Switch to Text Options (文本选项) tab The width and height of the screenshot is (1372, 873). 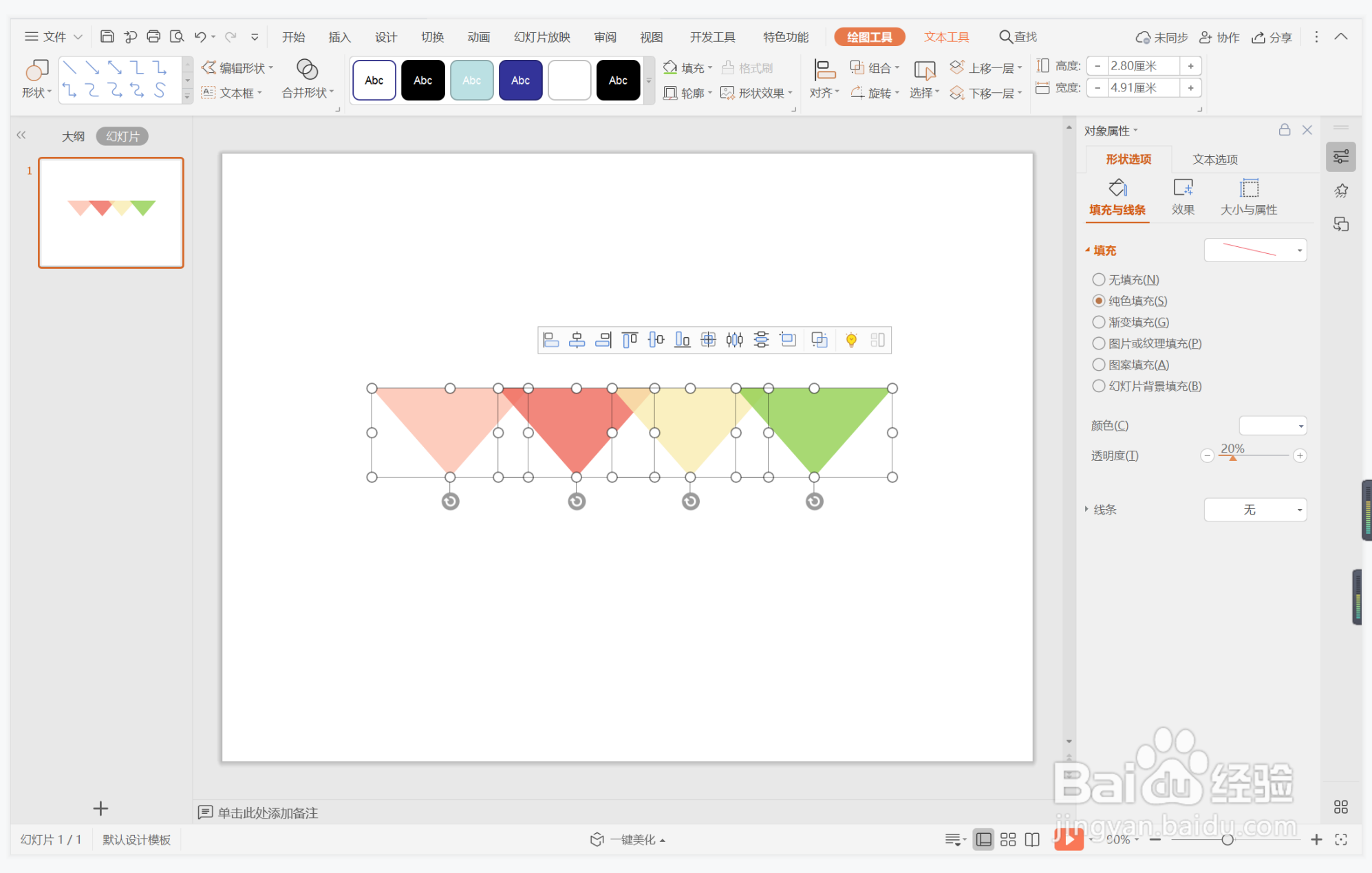[x=1214, y=160]
